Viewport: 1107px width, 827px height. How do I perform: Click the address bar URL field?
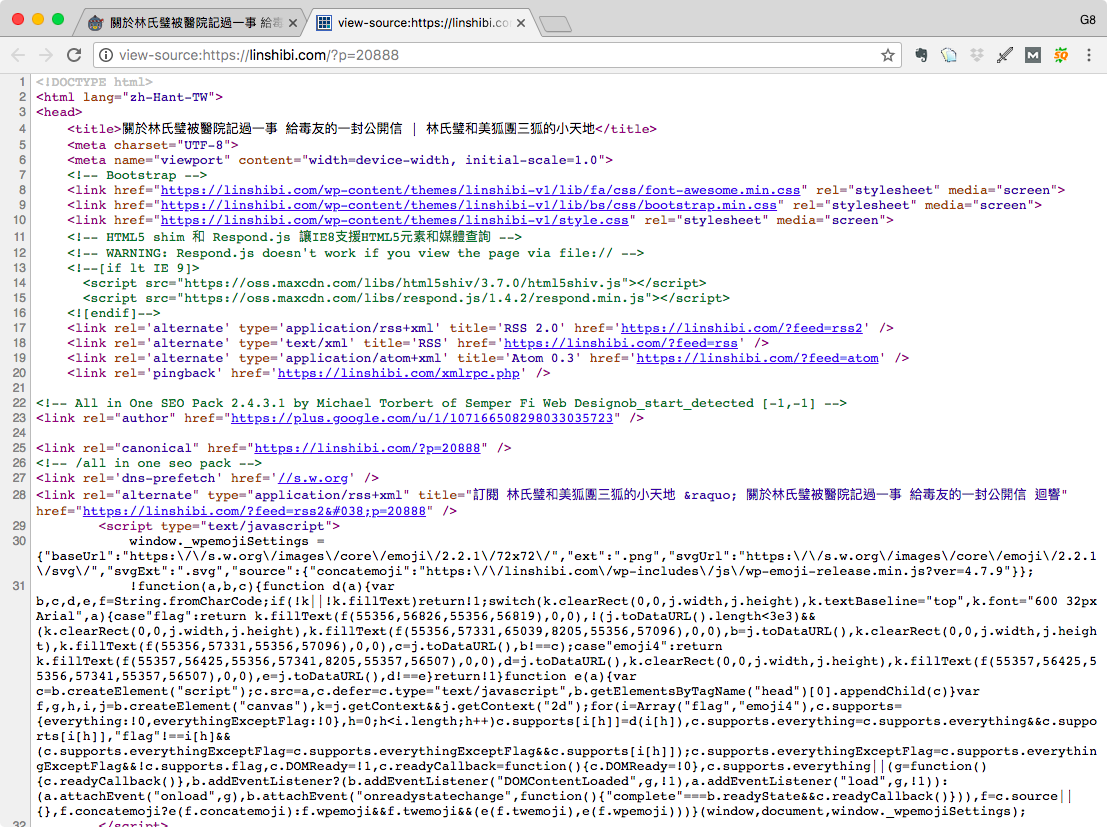[498, 55]
